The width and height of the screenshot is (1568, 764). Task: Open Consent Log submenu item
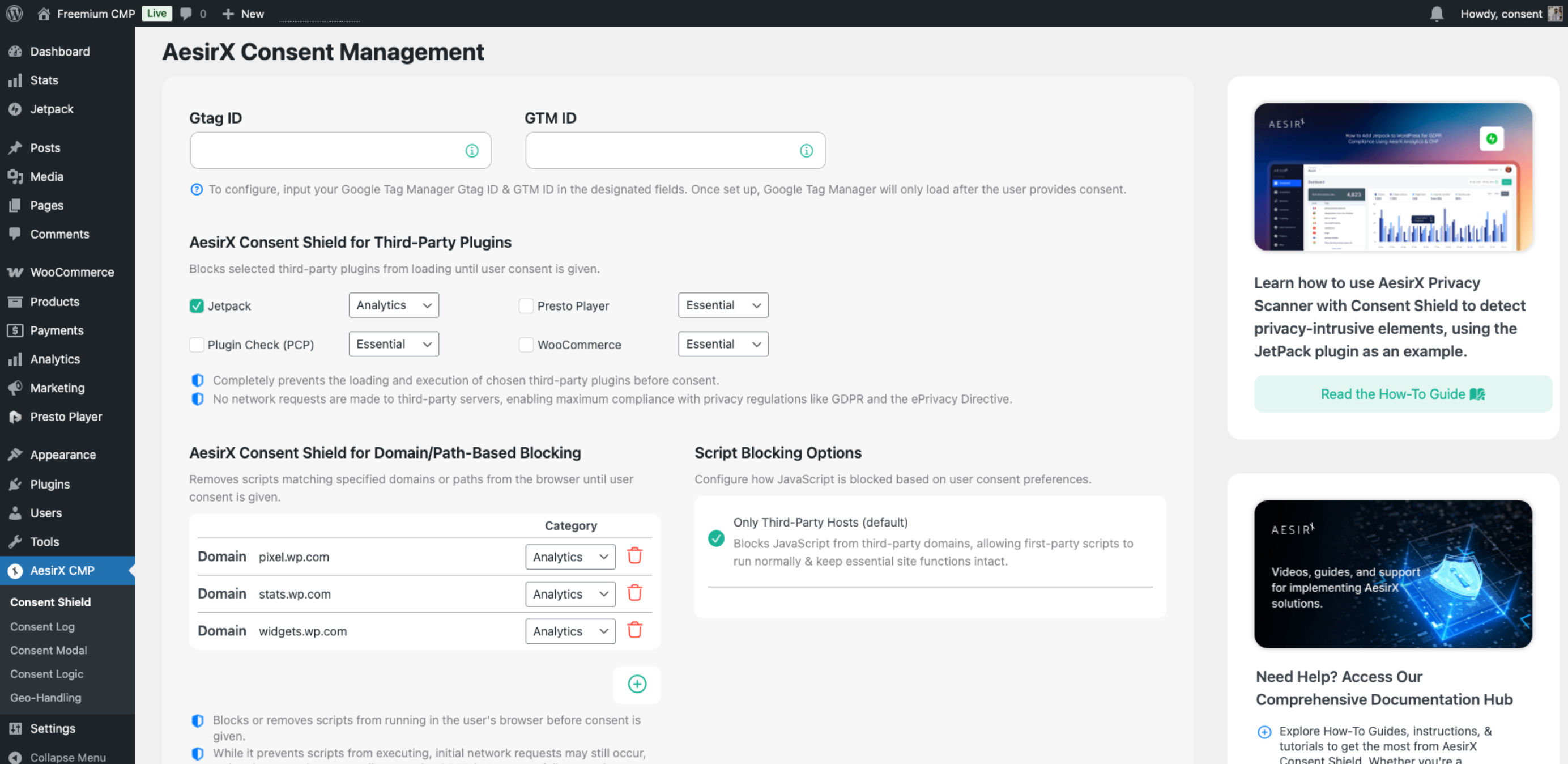click(x=42, y=626)
